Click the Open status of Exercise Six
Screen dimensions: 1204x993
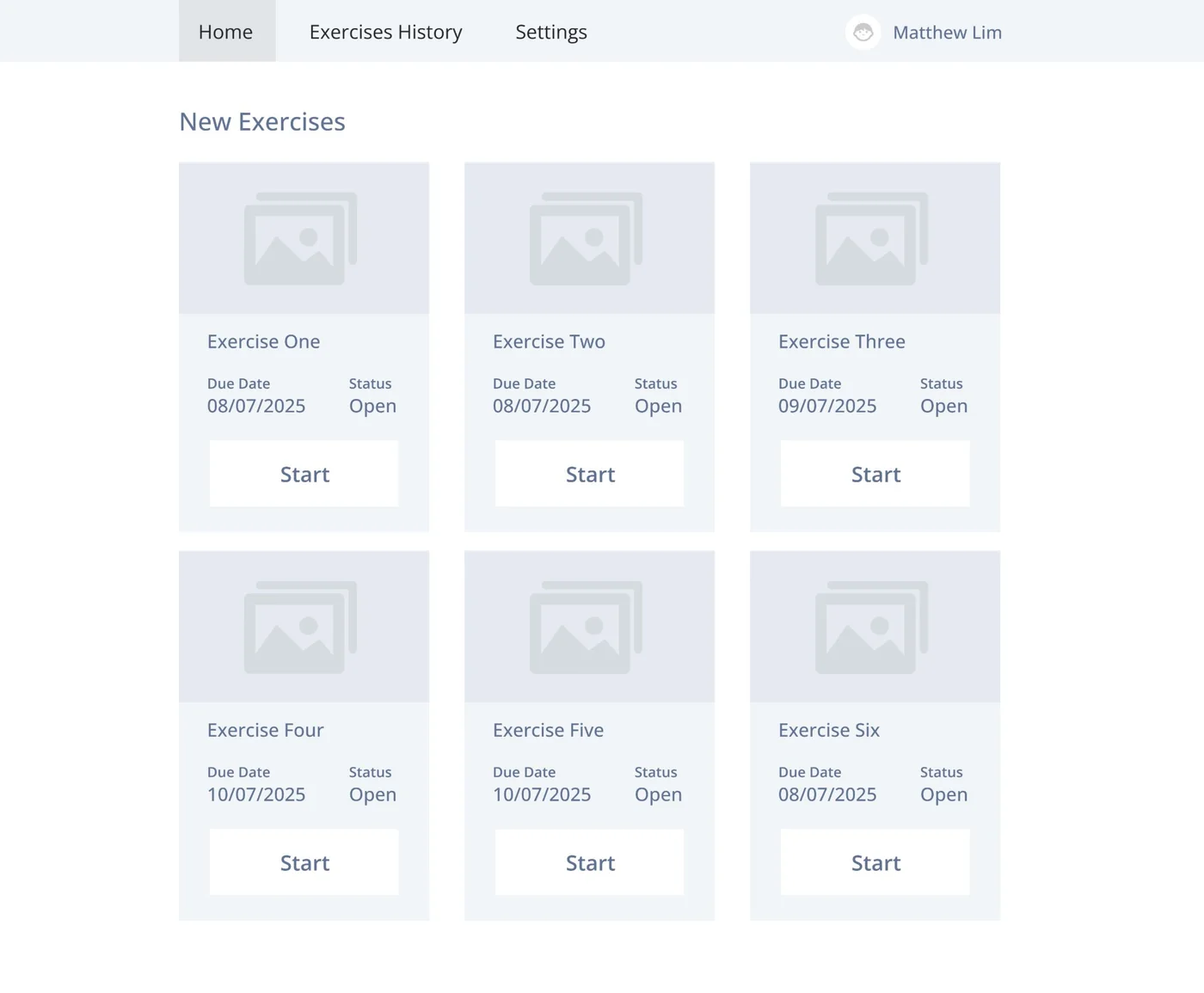point(943,795)
